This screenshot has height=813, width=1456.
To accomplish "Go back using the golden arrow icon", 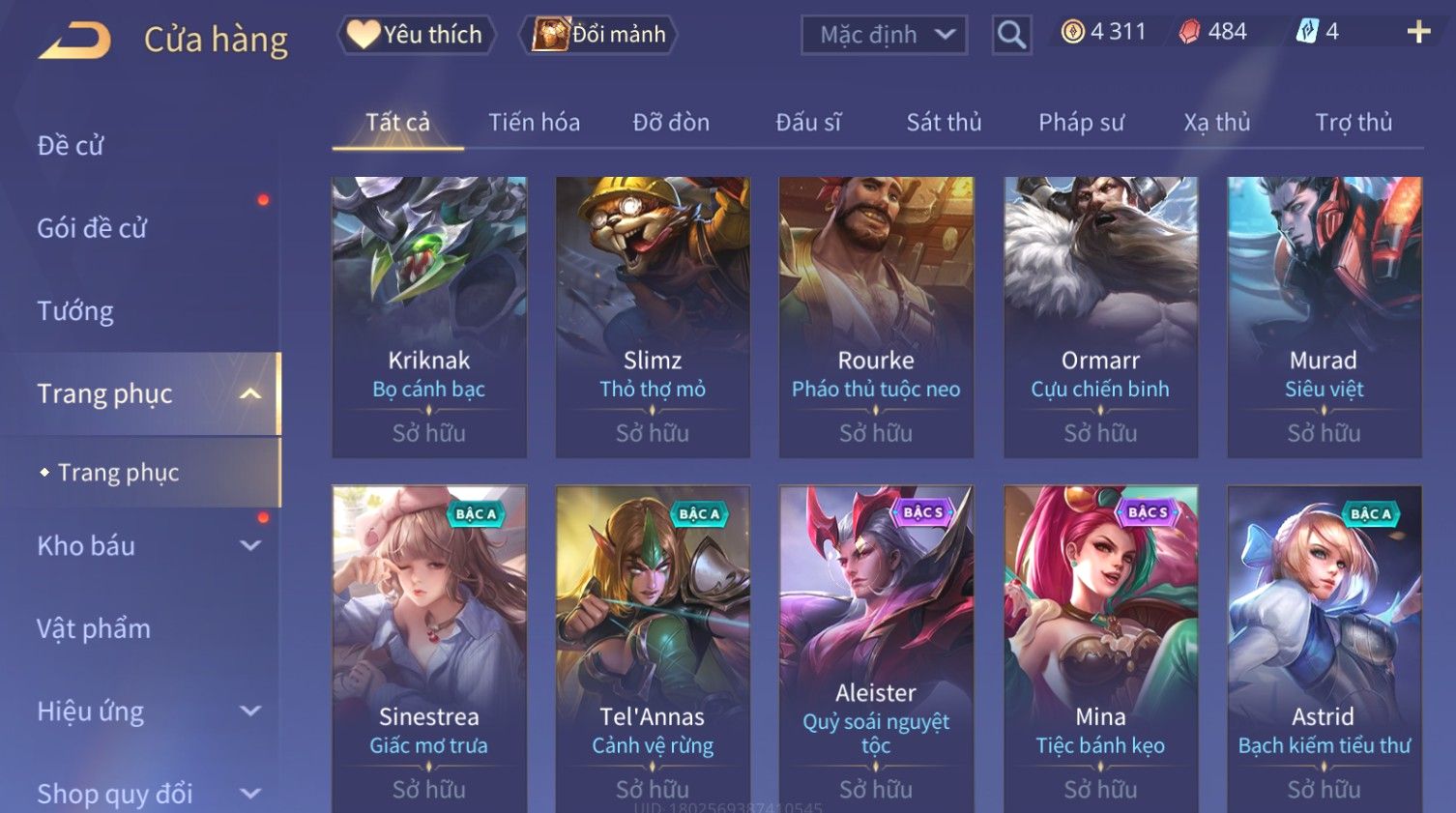I will (x=74, y=41).
